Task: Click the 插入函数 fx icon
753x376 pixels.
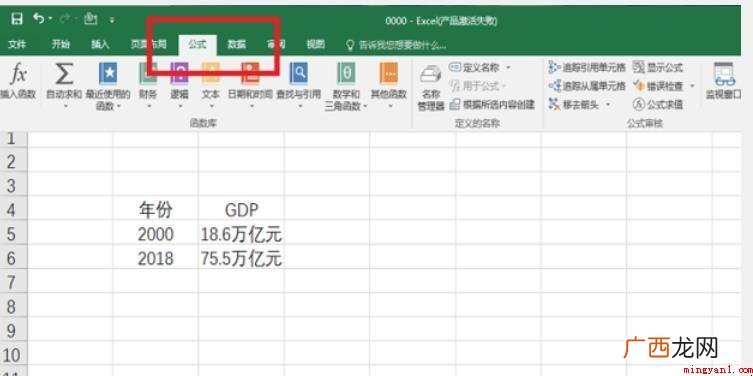Action: click(18, 73)
